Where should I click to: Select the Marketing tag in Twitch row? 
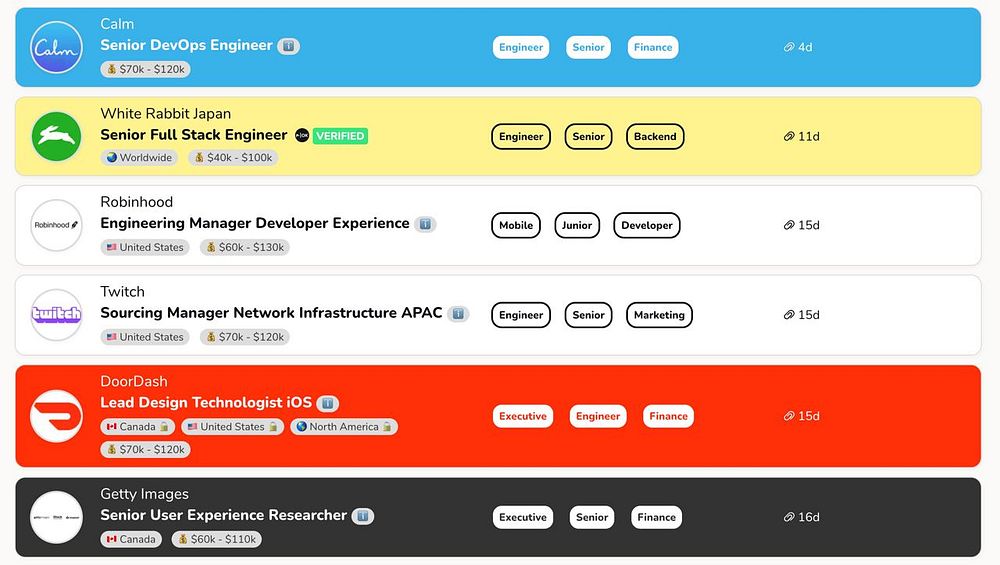659,315
